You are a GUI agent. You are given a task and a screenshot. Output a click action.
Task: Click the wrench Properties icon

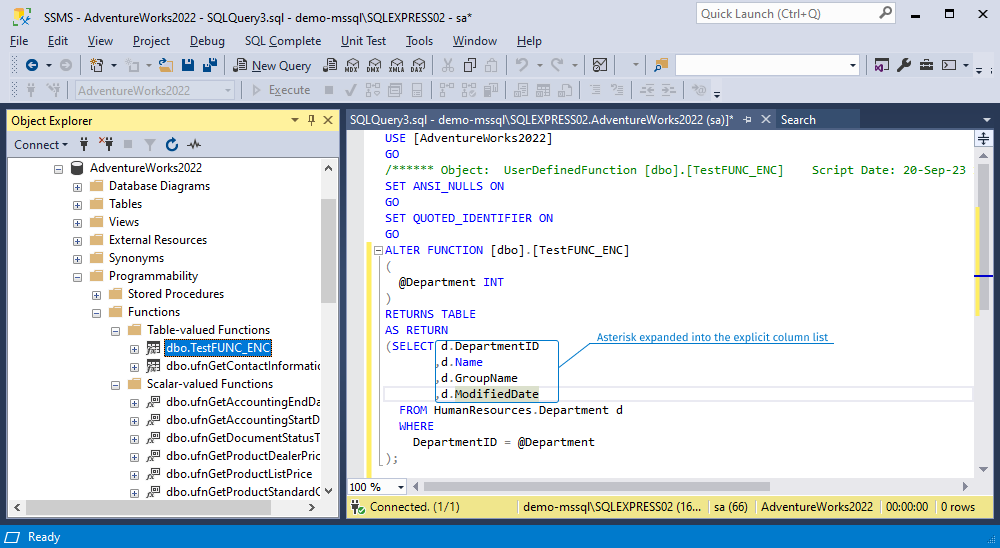[x=904, y=65]
